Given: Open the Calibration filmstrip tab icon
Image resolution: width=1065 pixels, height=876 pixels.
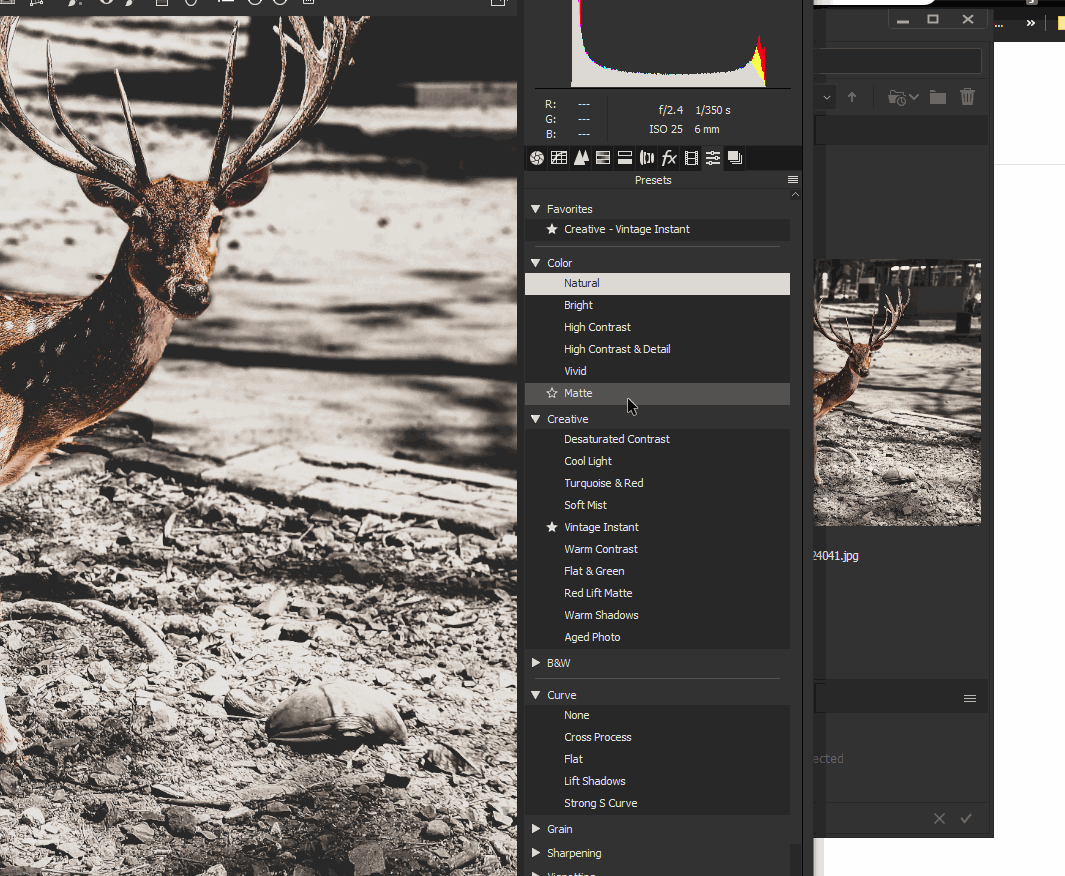Looking at the screenshot, I should [691, 158].
